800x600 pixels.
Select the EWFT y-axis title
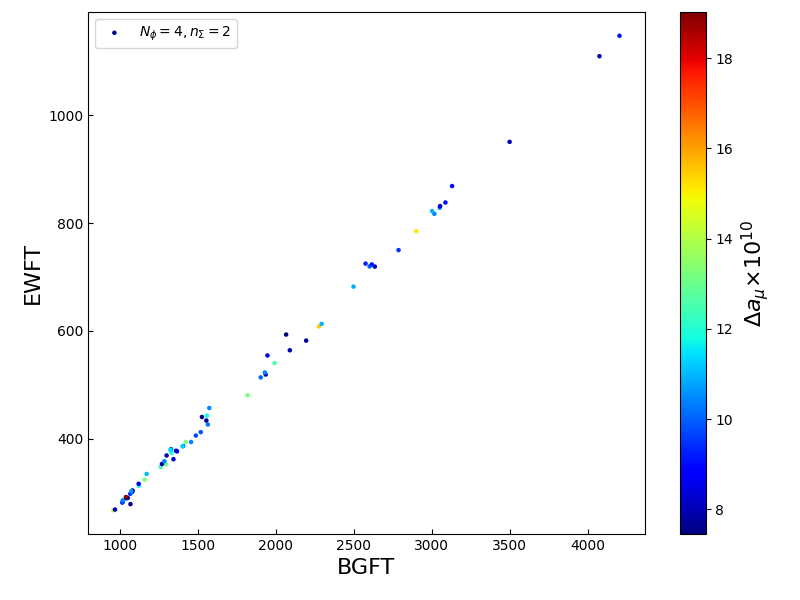click(32, 277)
